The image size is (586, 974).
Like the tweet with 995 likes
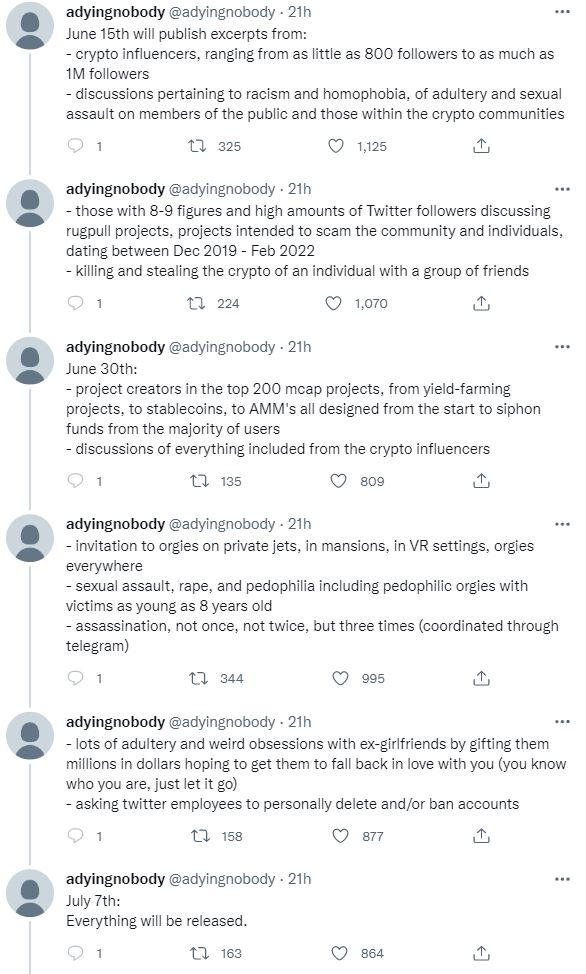point(340,678)
